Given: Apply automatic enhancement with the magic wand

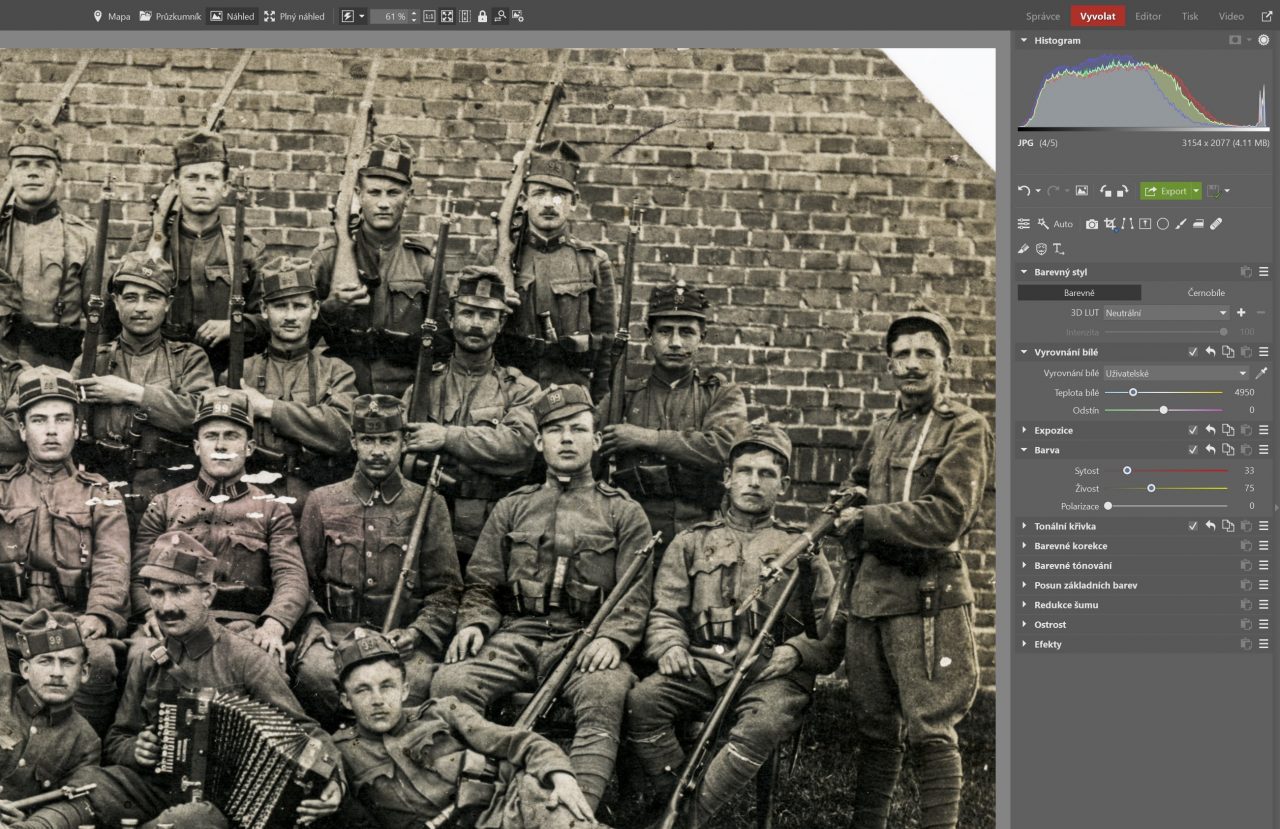Looking at the screenshot, I should point(1043,224).
